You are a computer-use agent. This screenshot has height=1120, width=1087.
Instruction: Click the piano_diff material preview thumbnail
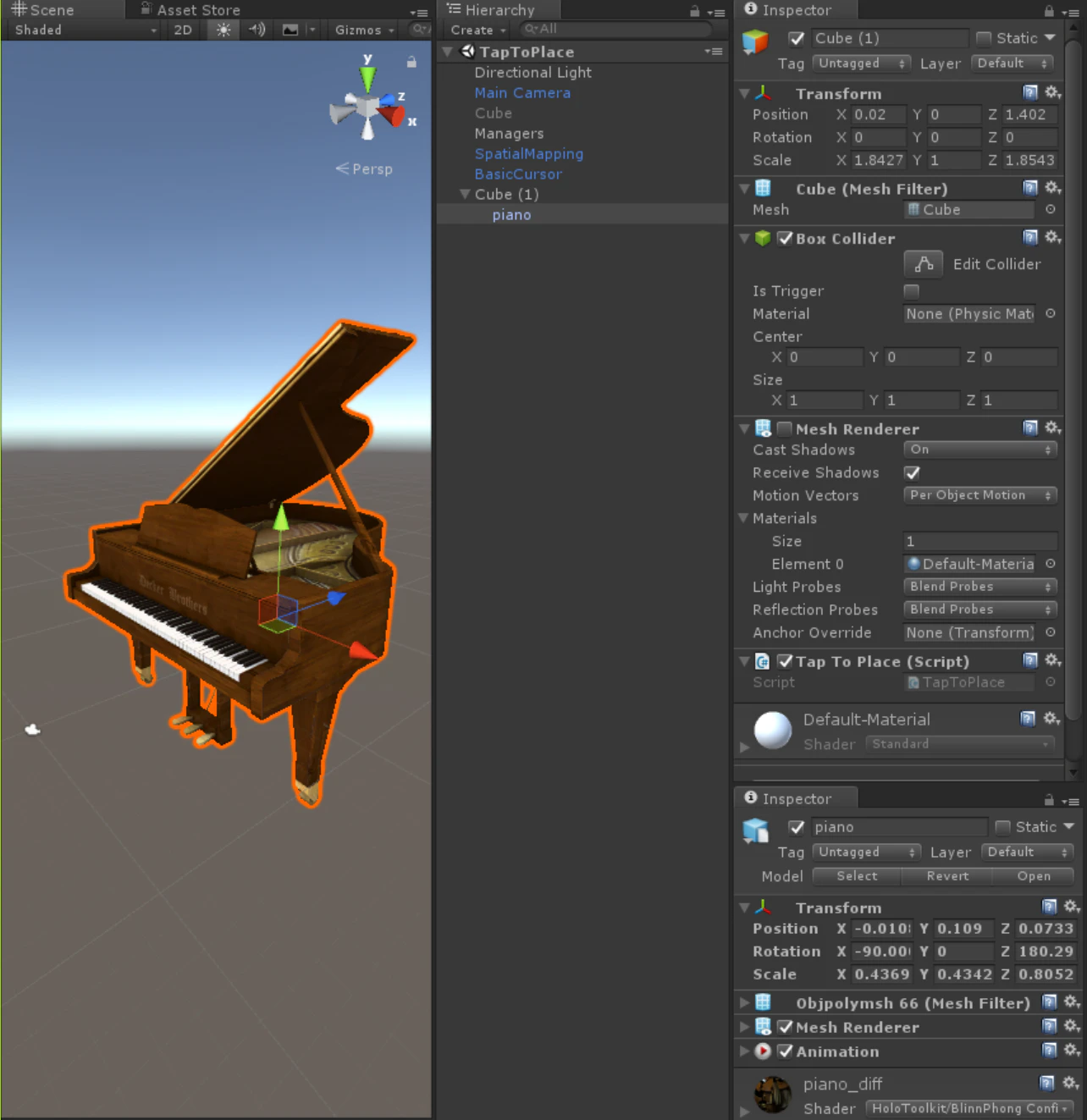pyautogui.click(x=772, y=1095)
